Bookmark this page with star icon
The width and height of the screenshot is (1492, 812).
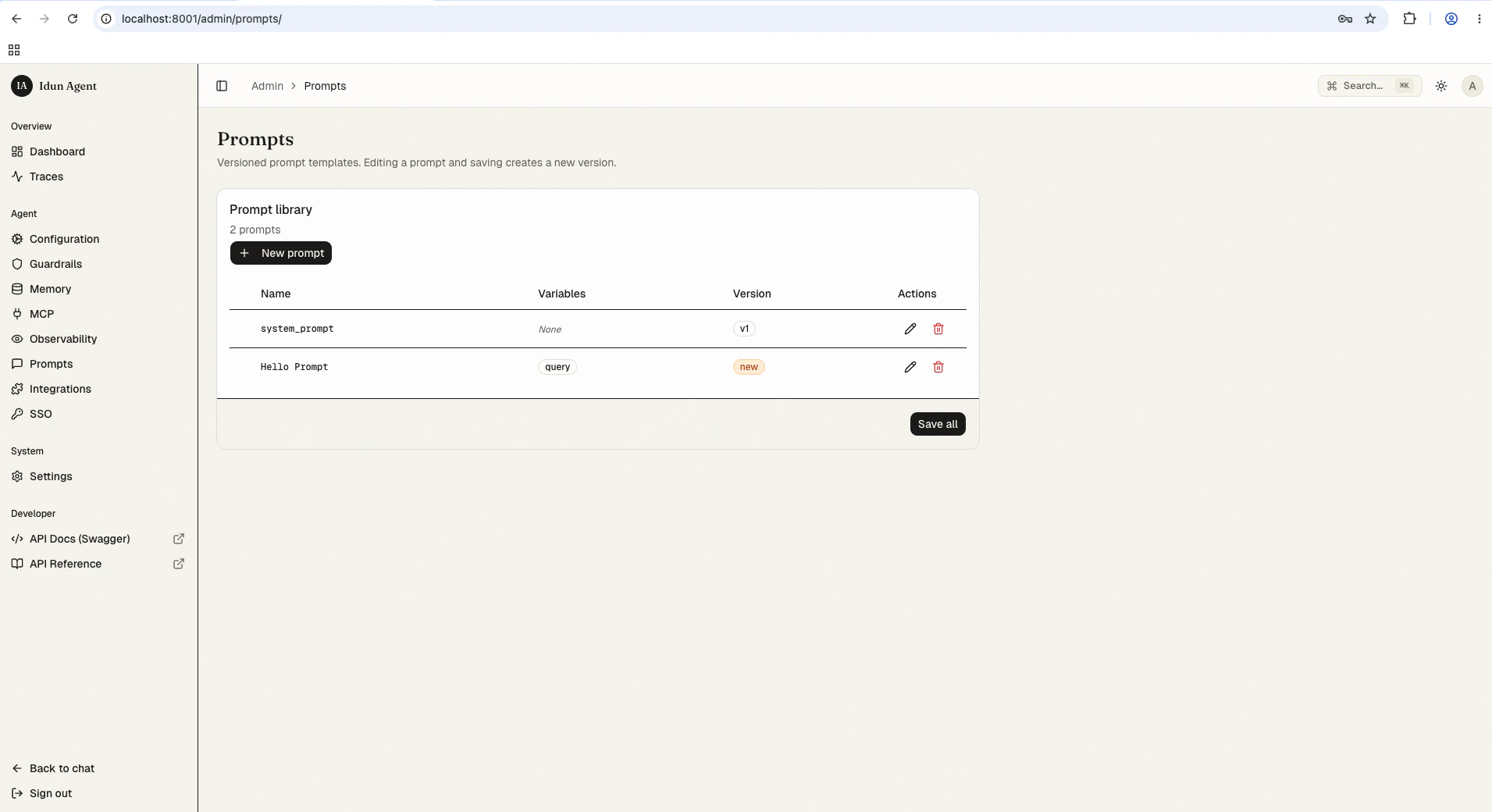[x=1370, y=19]
